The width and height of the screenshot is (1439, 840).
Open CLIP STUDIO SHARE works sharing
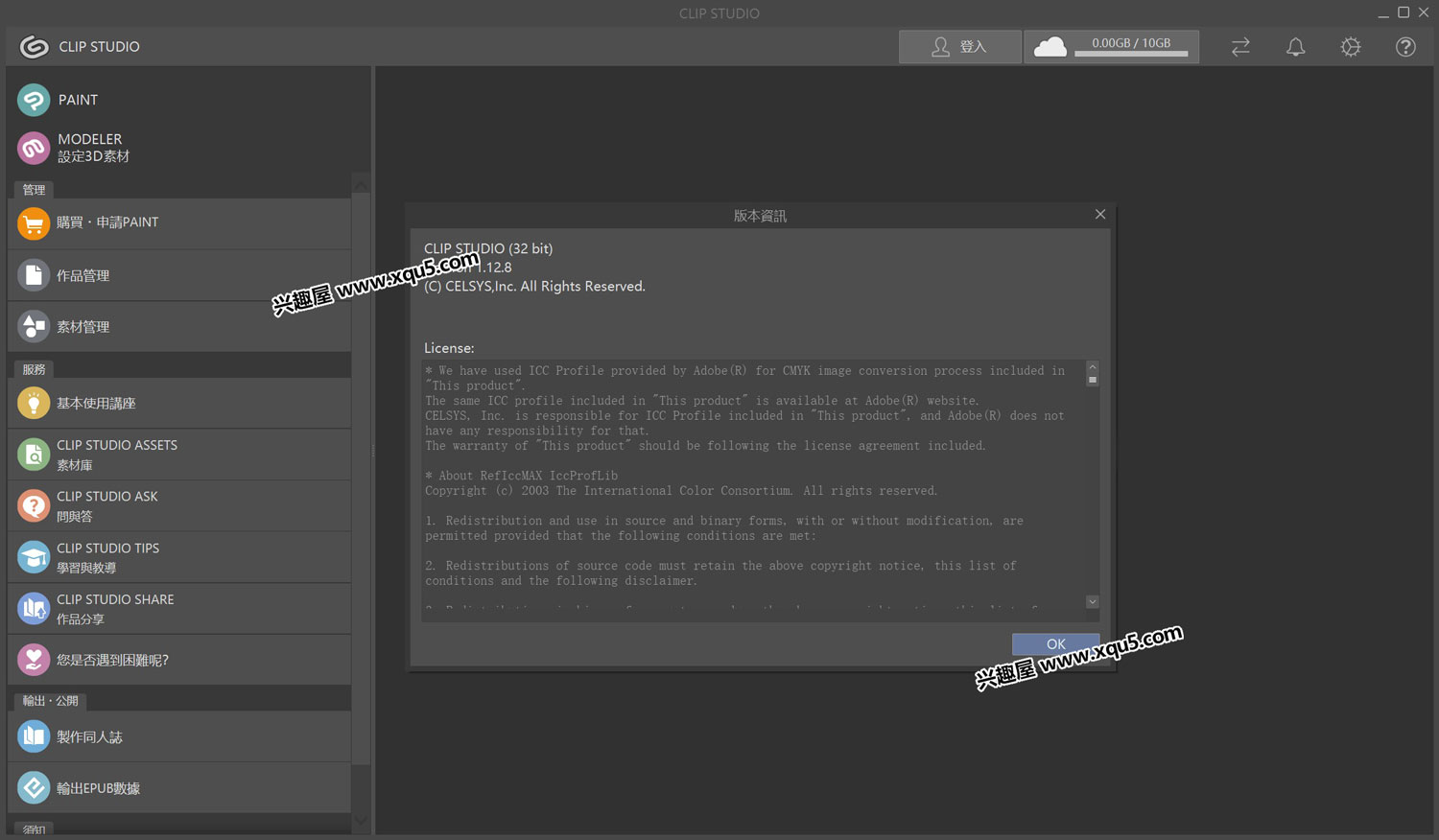point(179,608)
